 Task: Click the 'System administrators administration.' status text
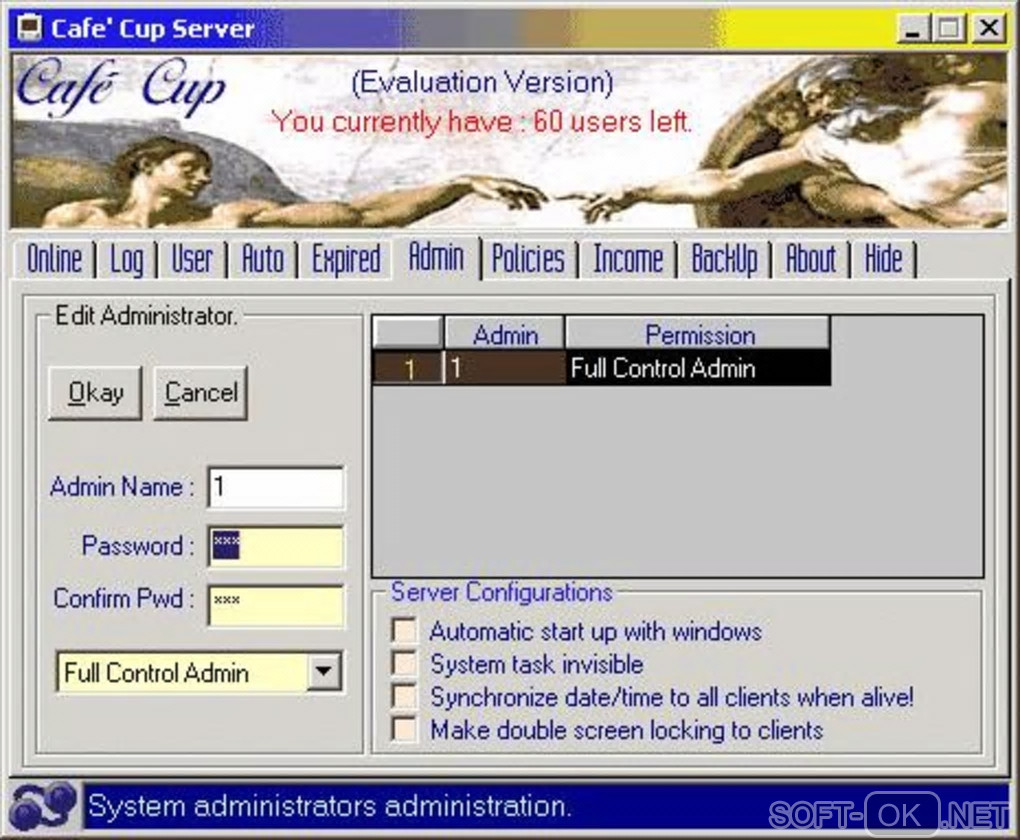coord(330,806)
